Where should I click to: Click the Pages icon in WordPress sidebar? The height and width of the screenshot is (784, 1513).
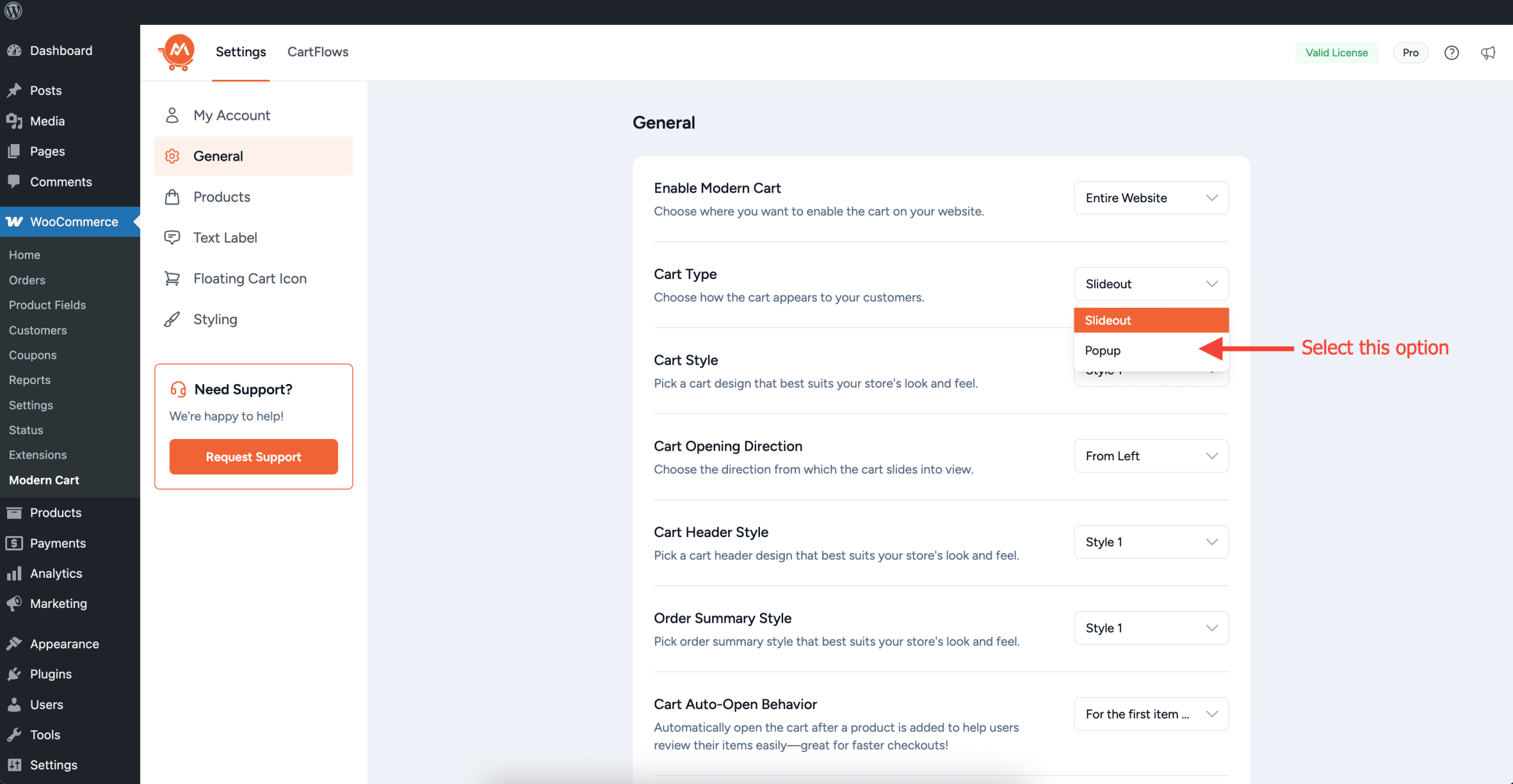[x=14, y=151]
